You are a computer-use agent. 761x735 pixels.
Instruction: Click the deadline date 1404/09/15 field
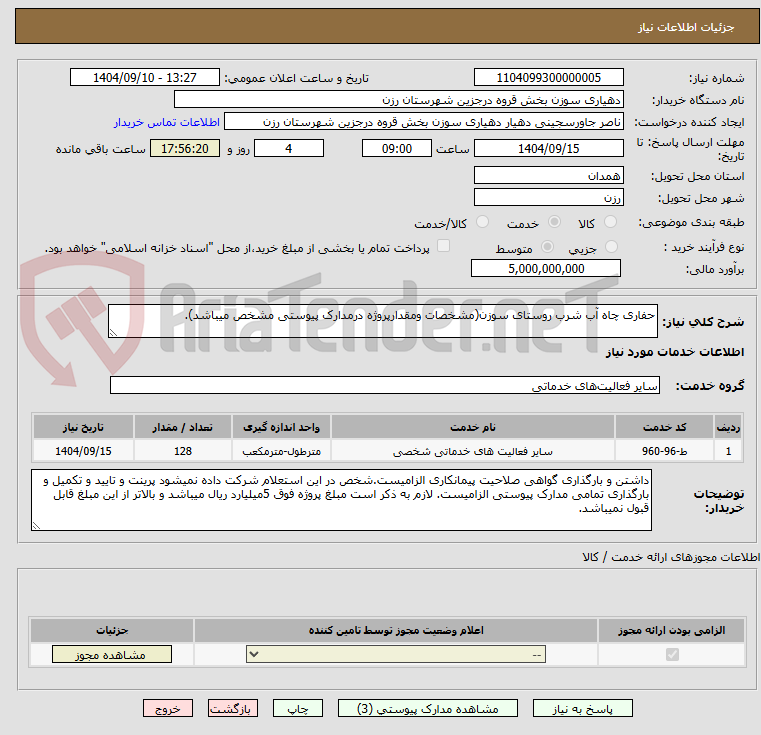(x=549, y=148)
